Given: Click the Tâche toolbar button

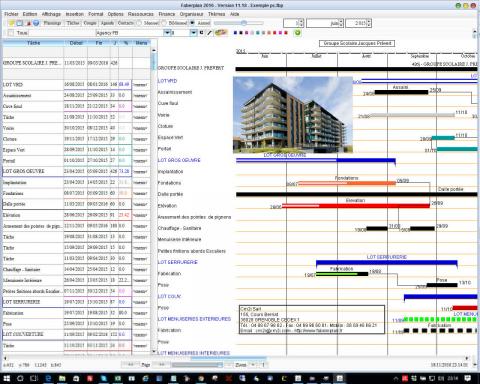Looking at the screenshot, I should 73,23.
